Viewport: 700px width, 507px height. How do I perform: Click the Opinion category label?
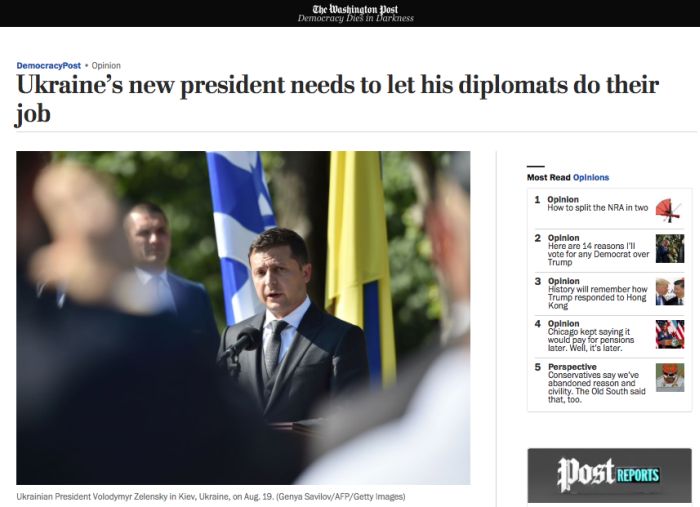[106, 66]
